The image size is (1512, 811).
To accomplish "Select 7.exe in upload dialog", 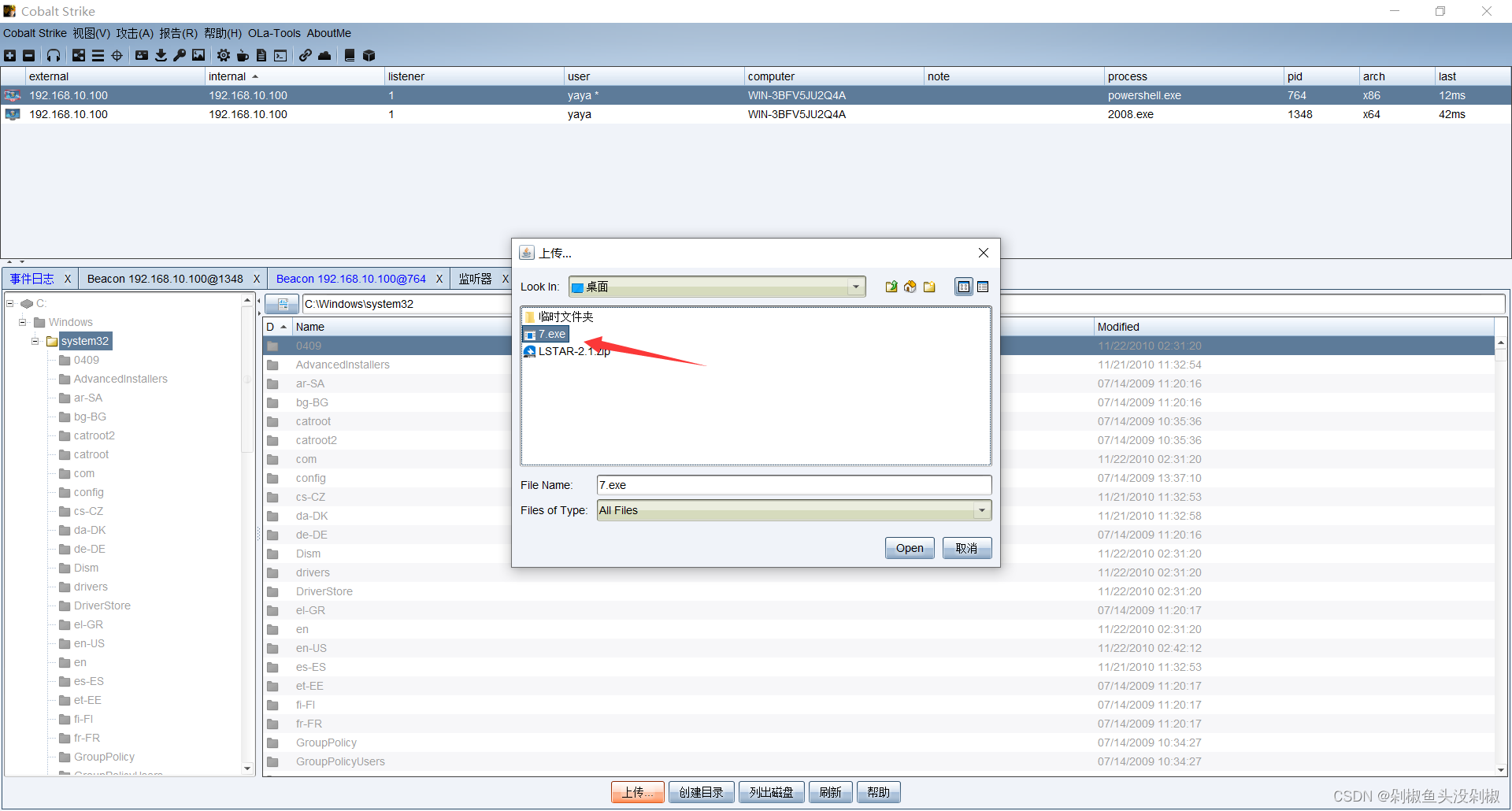I will tap(546, 335).
